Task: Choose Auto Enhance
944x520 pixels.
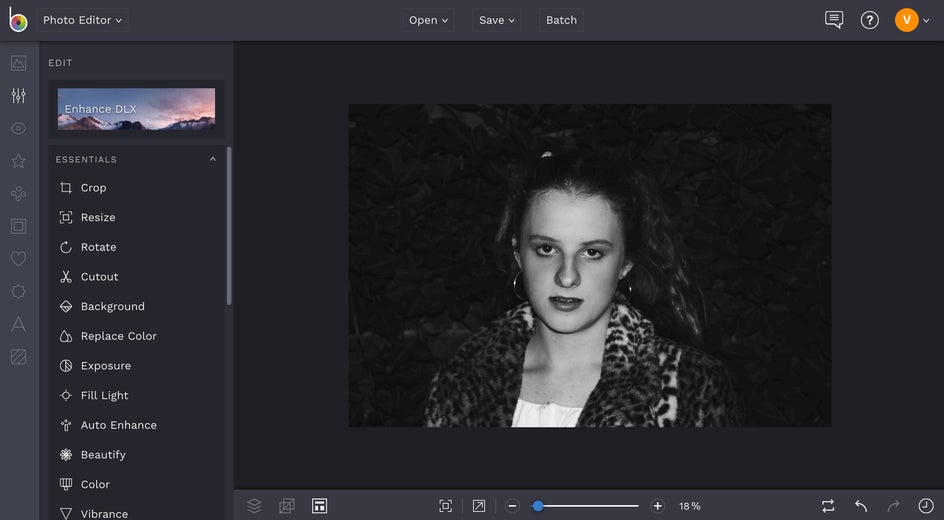Action: [137, 425]
